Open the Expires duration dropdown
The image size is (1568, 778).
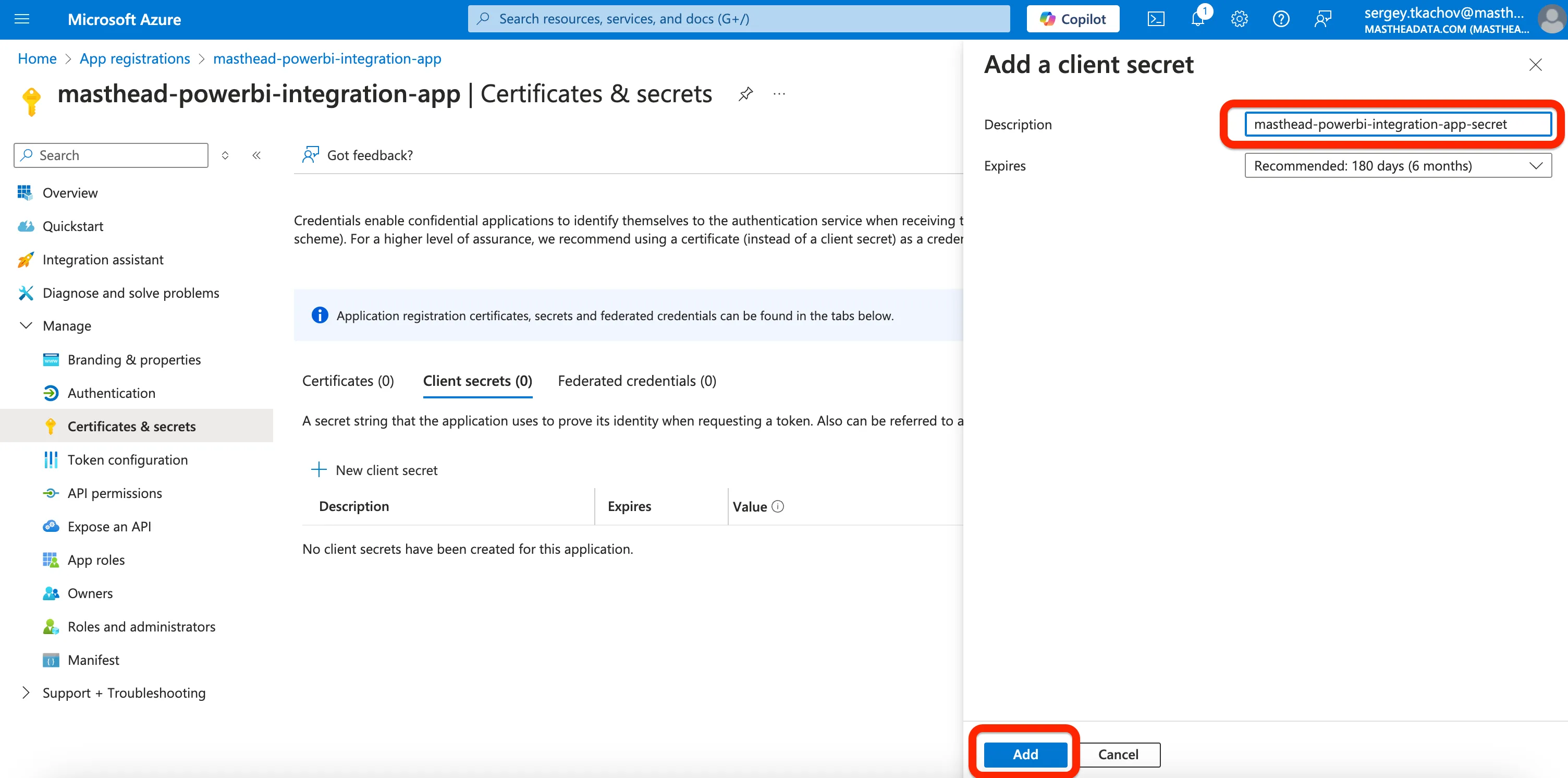click(x=1398, y=166)
